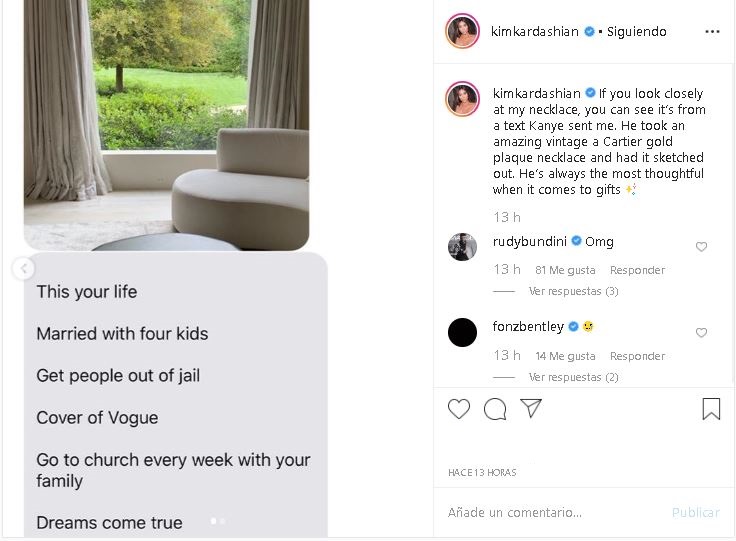Image resolution: width=736 pixels, height=541 pixels.
Task: Like fonzbentley's comment
Action: [x=701, y=333]
